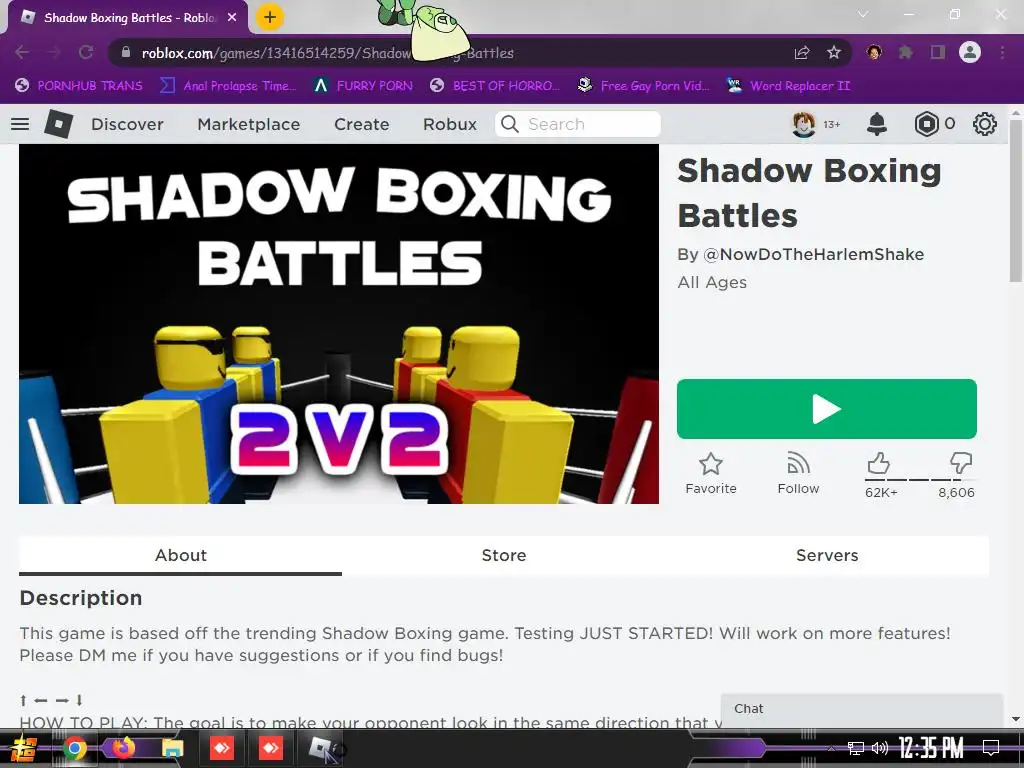The height and width of the screenshot is (768, 1024).
Task: Open the Roblox hamburger navigation menu
Action: (x=20, y=124)
